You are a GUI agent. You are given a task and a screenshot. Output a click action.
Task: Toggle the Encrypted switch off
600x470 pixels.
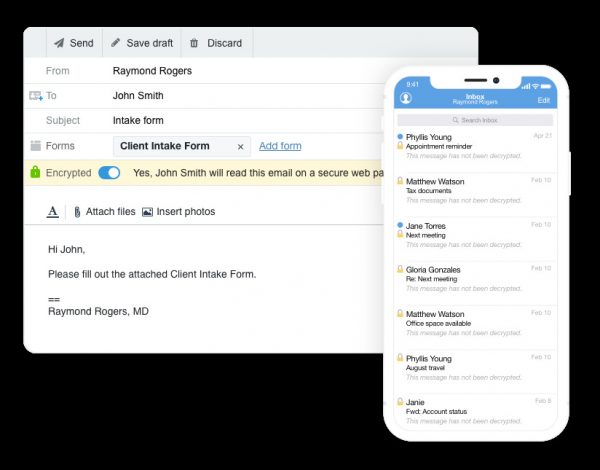[109, 173]
